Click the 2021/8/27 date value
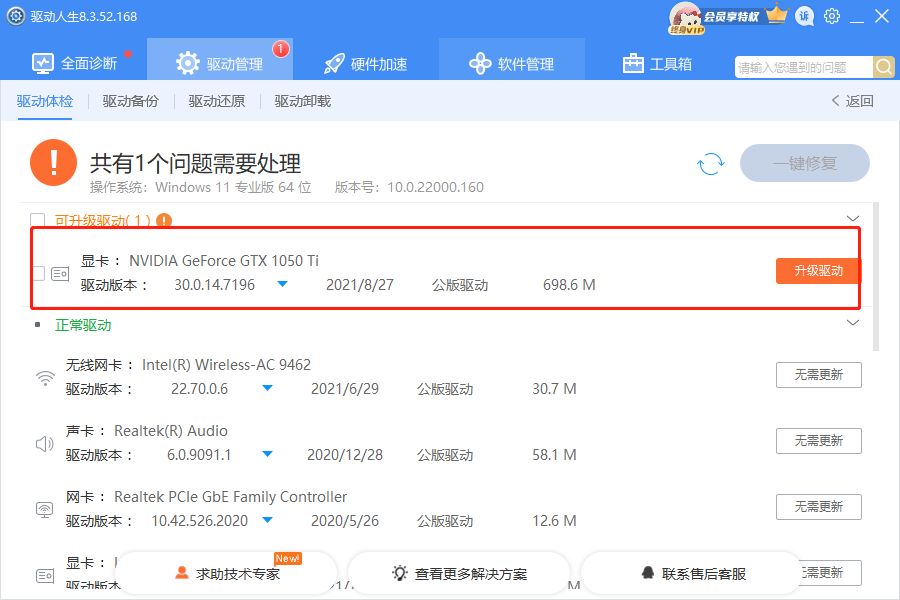This screenshot has width=900, height=600. point(360,285)
